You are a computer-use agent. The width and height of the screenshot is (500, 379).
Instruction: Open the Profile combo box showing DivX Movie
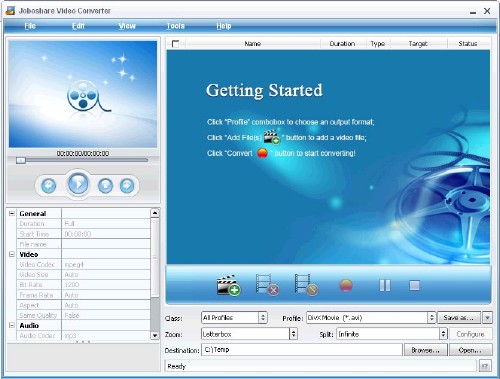(x=371, y=318)
